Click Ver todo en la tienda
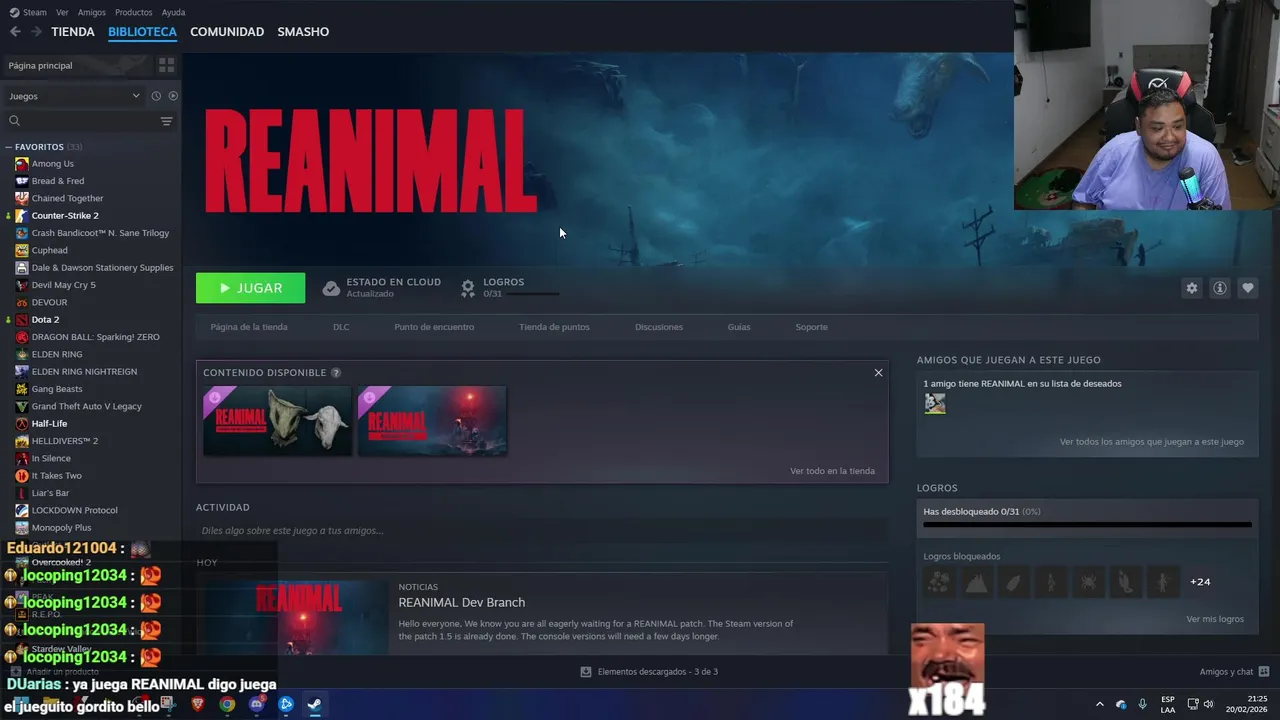1280x720 pixels. [832, 471]
